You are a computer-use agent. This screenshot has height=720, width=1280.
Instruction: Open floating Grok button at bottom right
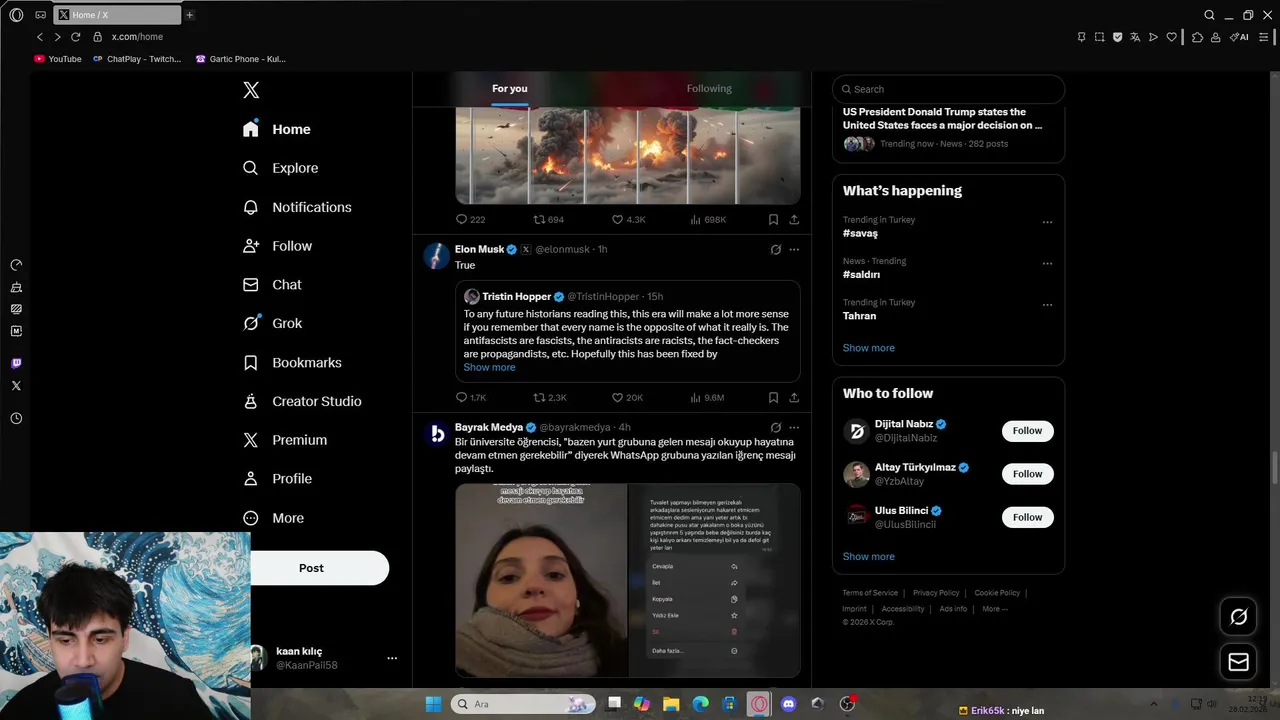(1238, 617)
